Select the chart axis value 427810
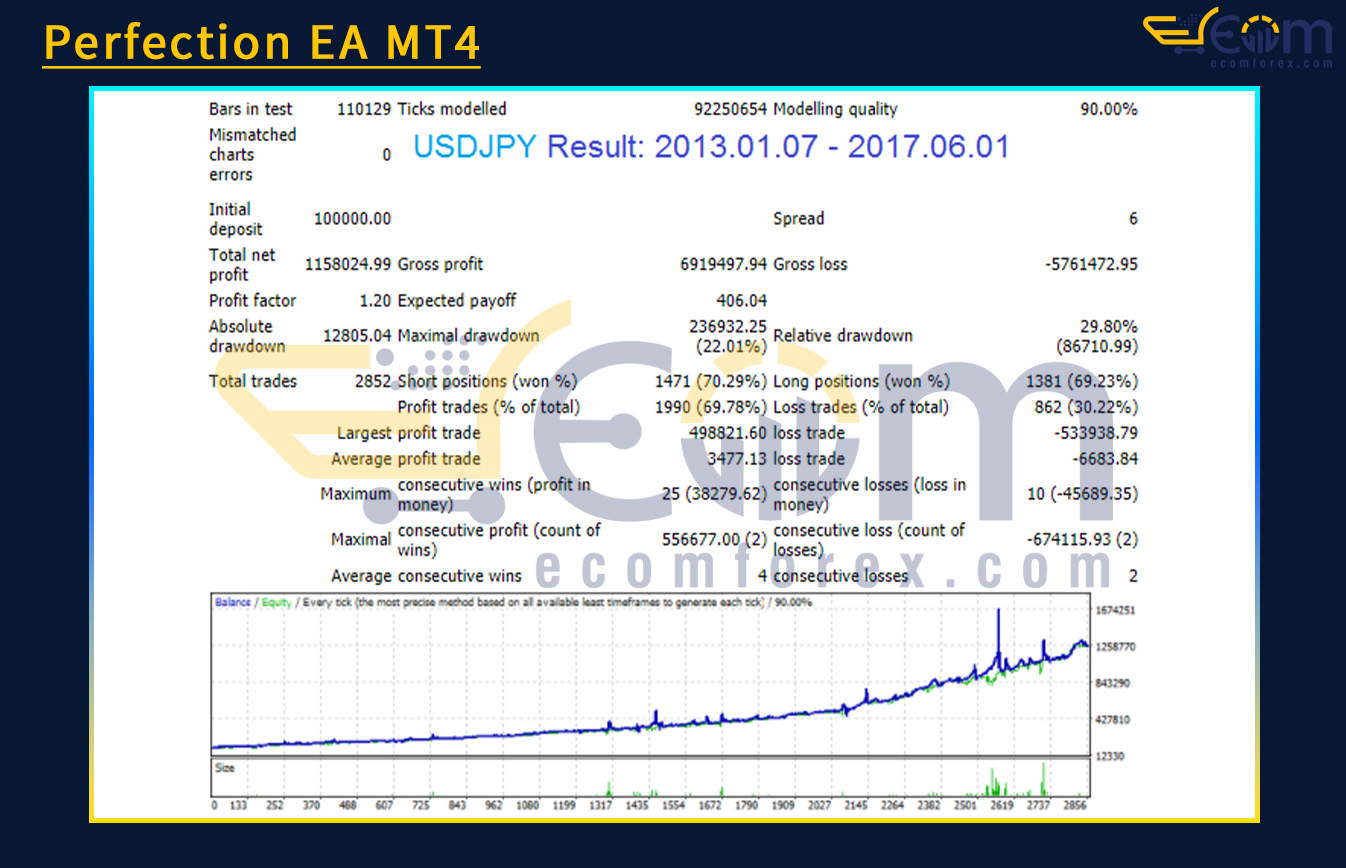1346x868 pixels. coord(1114,720)
